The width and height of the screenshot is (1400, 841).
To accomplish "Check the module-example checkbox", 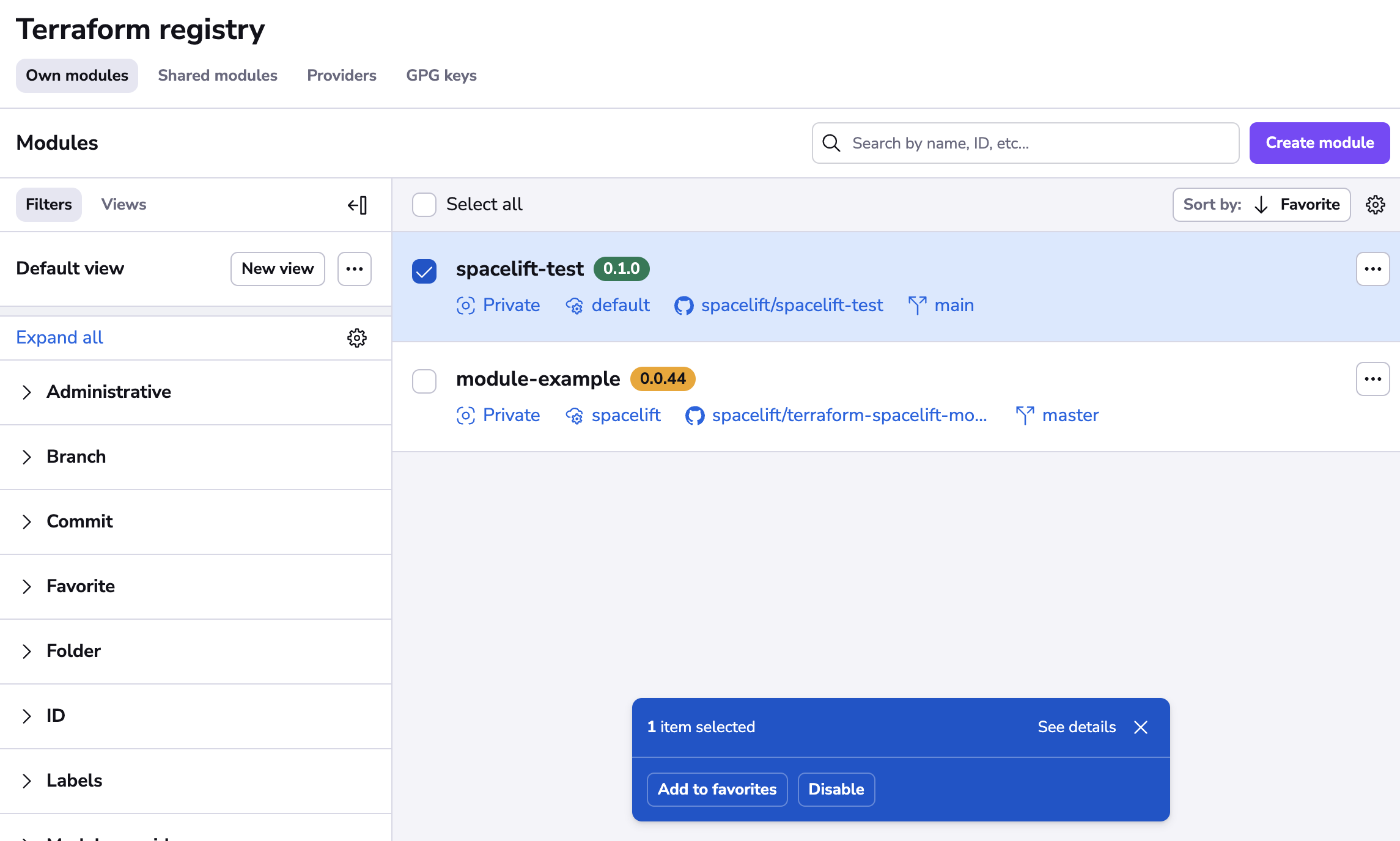I will pyautogui.click(x=424, y=380).
